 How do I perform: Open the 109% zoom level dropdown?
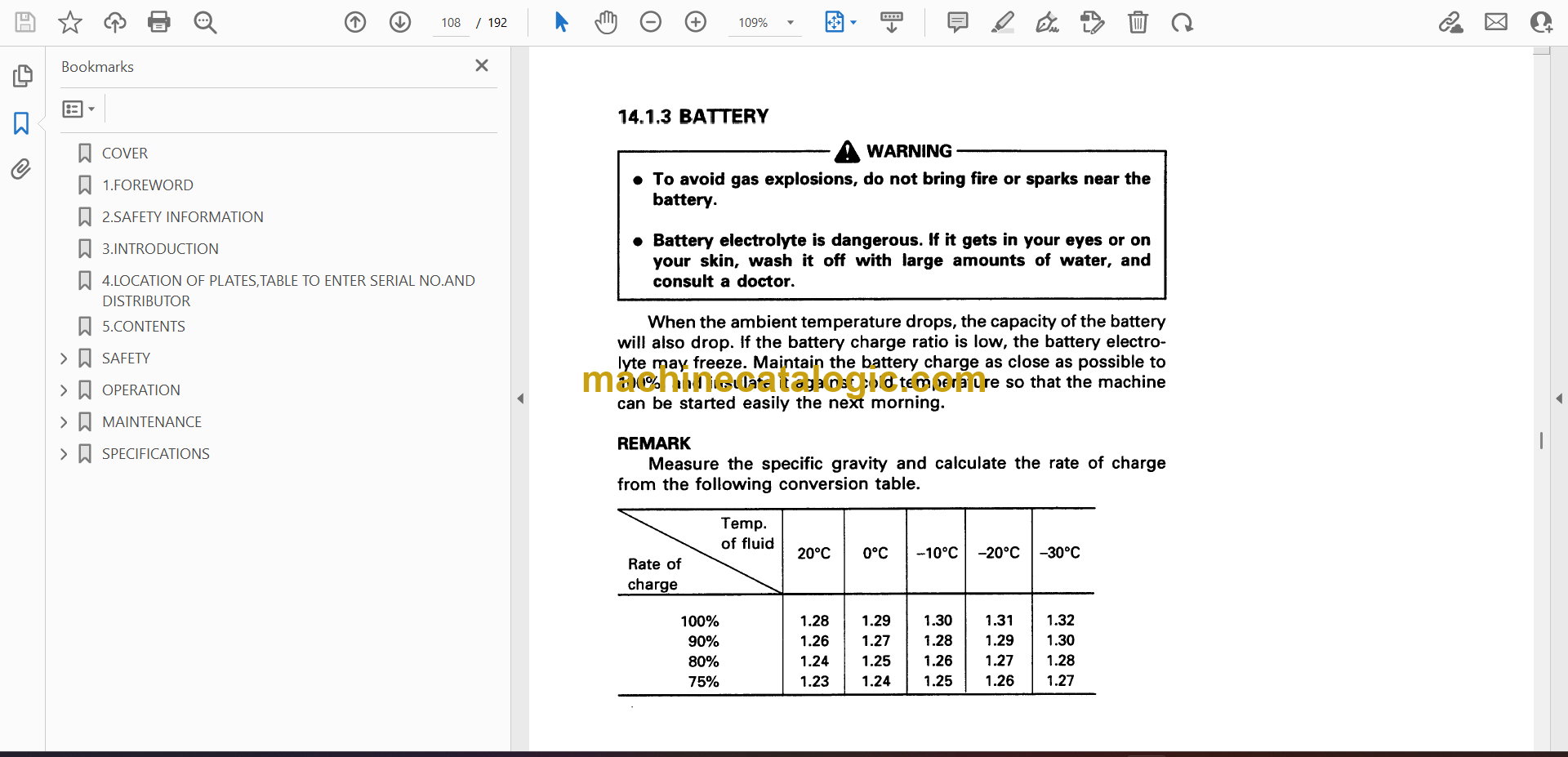pyautogui.click(x=765, y=23)
